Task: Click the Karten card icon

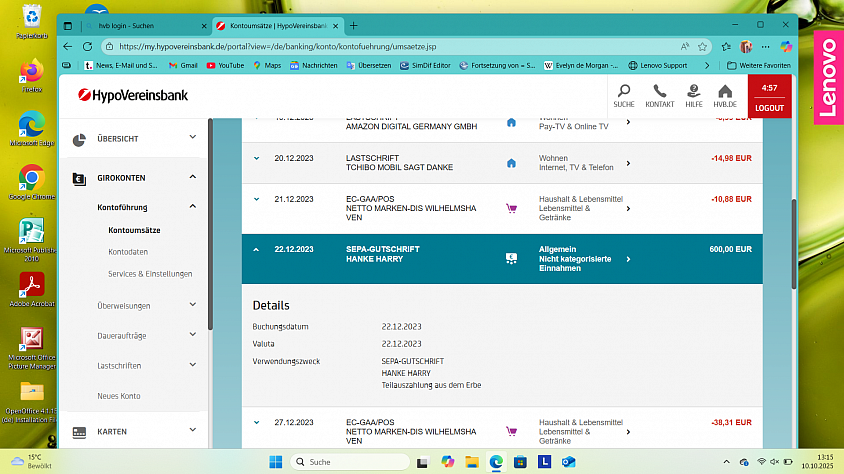Action: (x=79, y=433)
